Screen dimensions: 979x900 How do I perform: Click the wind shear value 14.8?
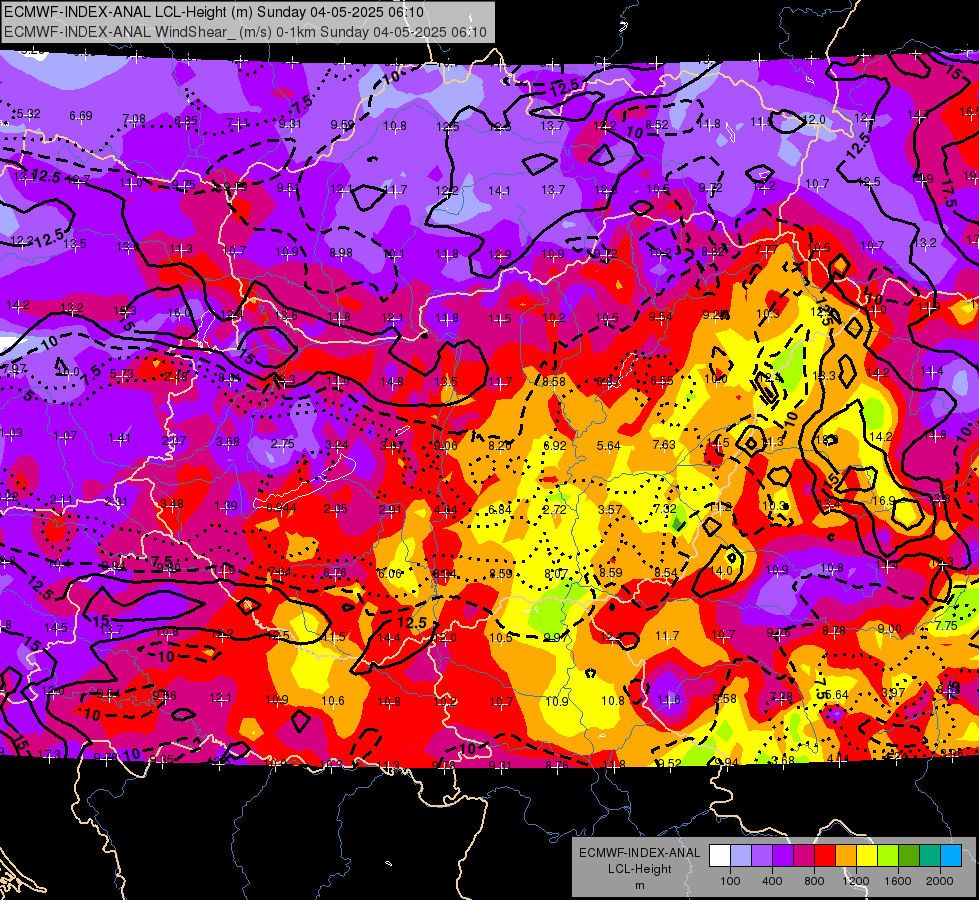(x=391, y=381)
